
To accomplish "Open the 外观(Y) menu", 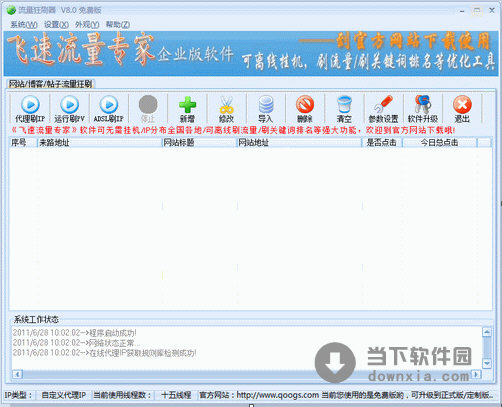I will tap(87, 25).
